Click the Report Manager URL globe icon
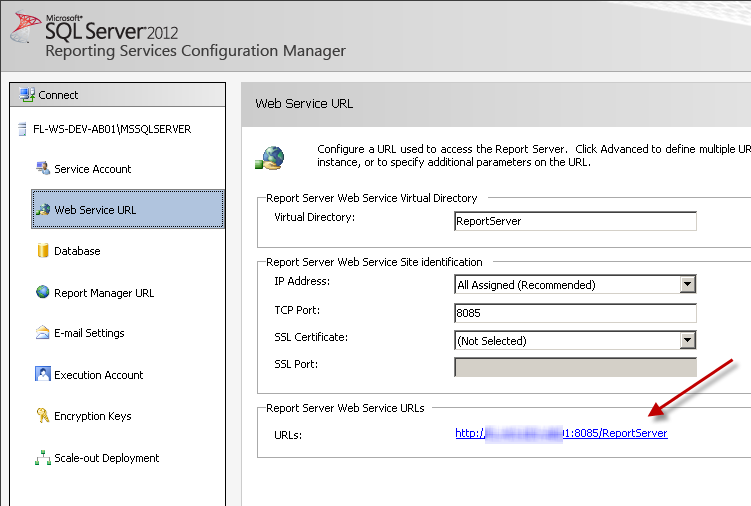The width and height of the screenshot is (751, 506). tap(43, 292)
